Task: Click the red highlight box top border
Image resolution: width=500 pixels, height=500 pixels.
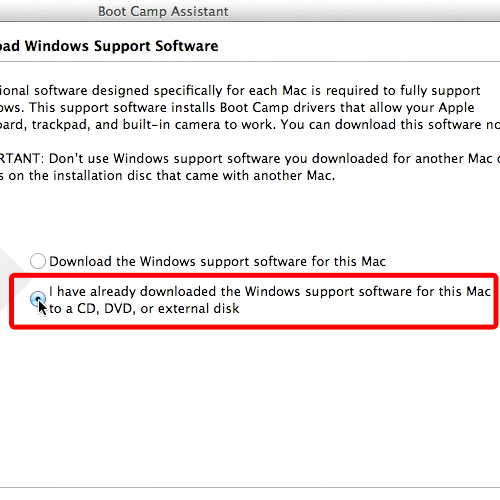Action: click(x=253, y=275)
